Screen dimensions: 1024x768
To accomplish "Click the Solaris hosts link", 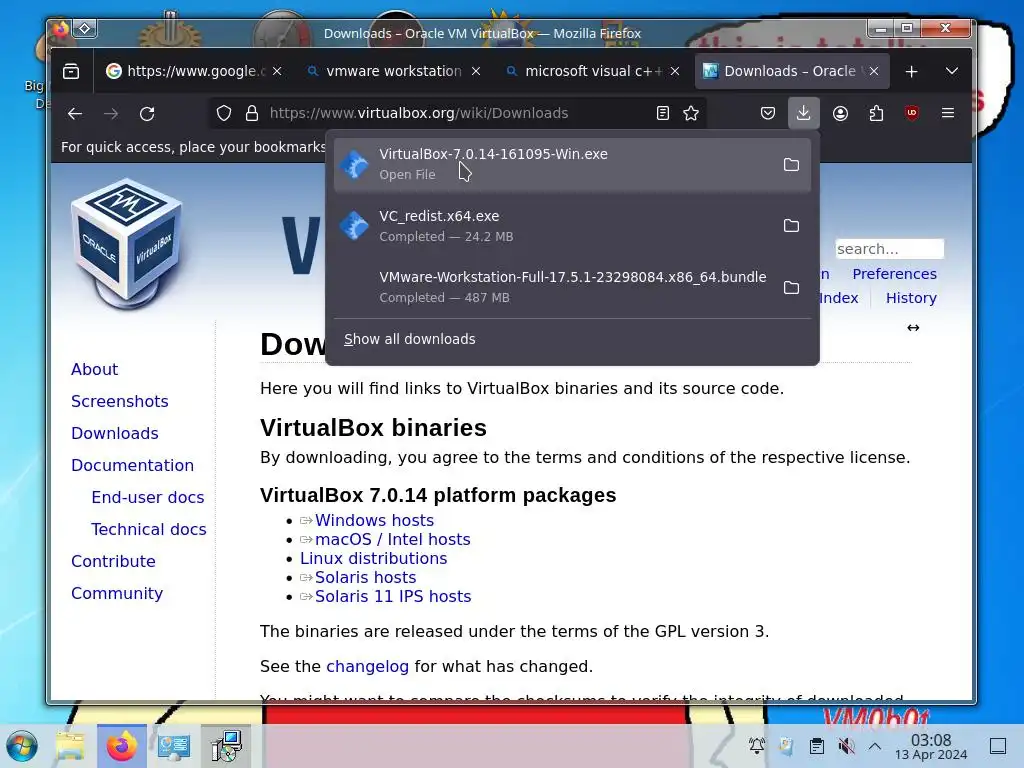I will tap(365, 577).
